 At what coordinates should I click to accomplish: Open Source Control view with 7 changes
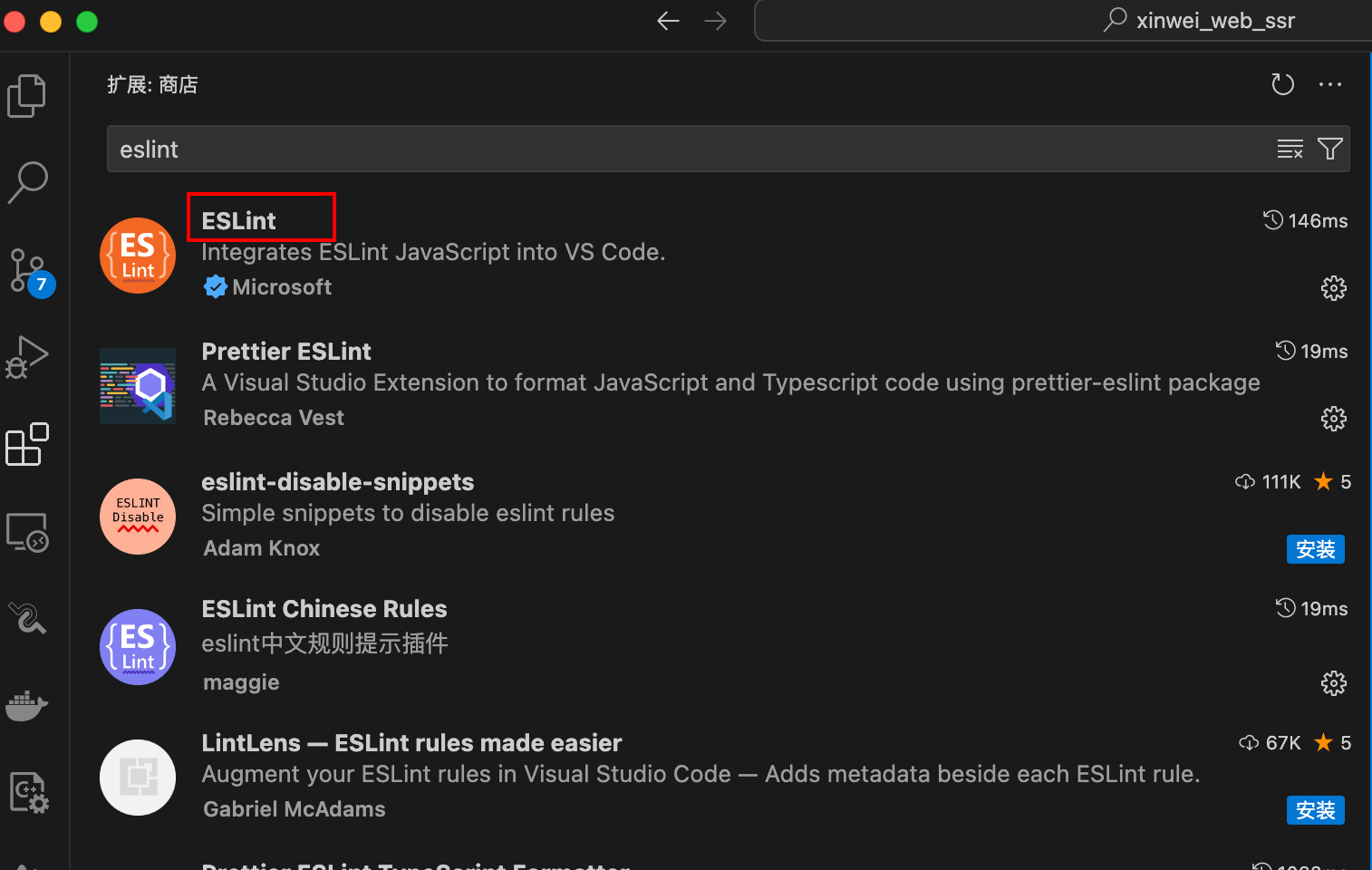pyautogui.click(x=31, y=271)
